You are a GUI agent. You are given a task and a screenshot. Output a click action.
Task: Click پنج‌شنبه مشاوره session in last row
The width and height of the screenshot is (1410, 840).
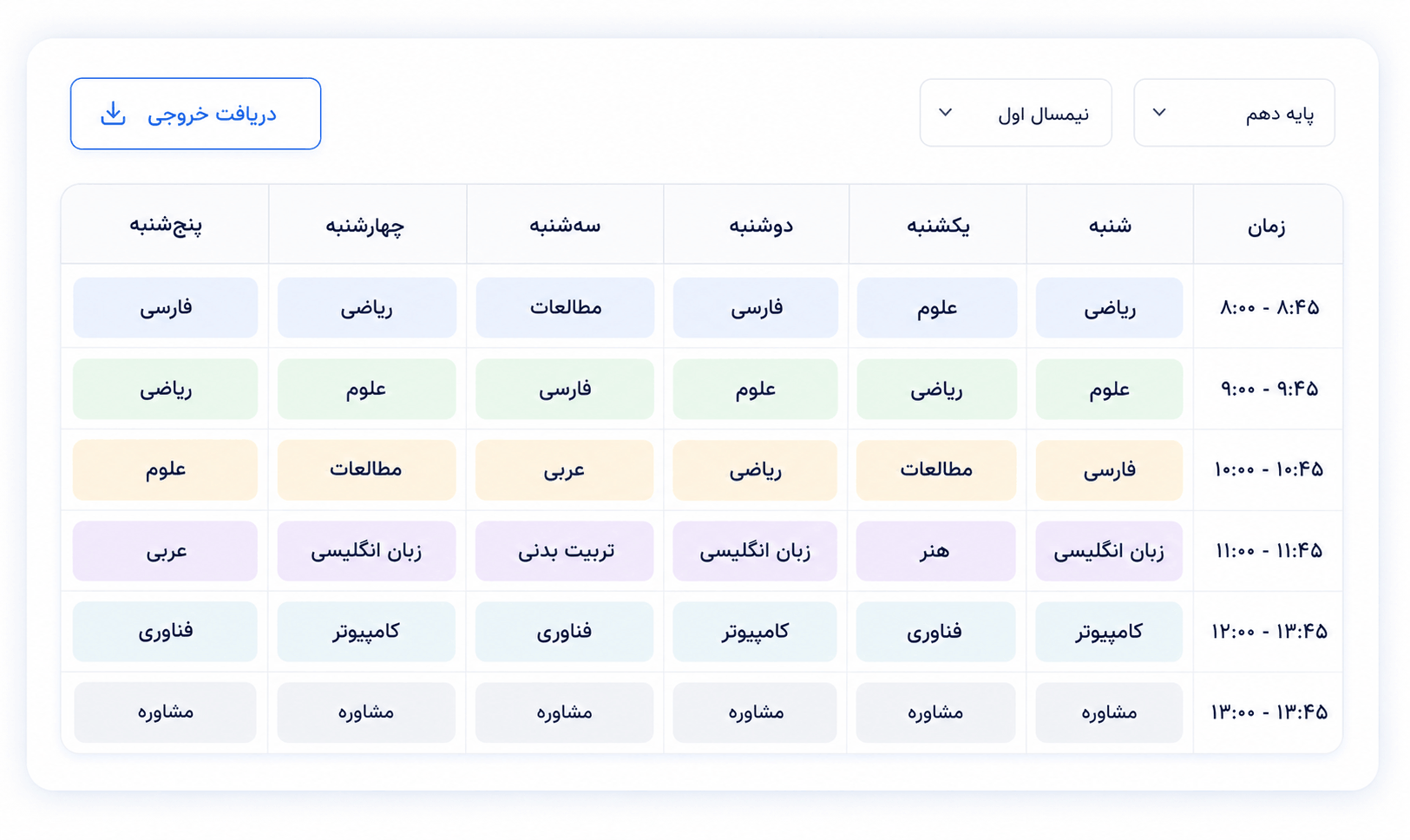(x=165, y=712)
